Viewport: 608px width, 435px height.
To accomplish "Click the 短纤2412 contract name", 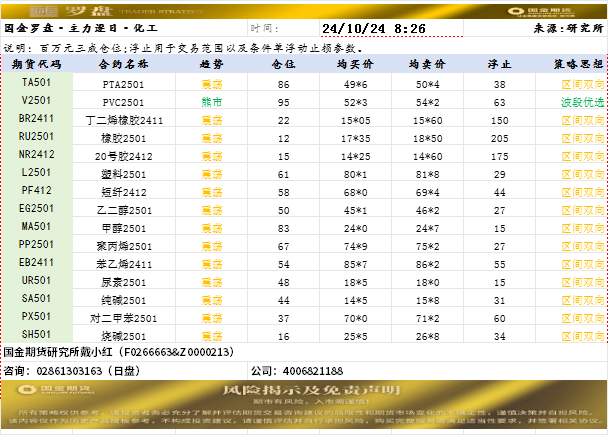I will (123, 192).
